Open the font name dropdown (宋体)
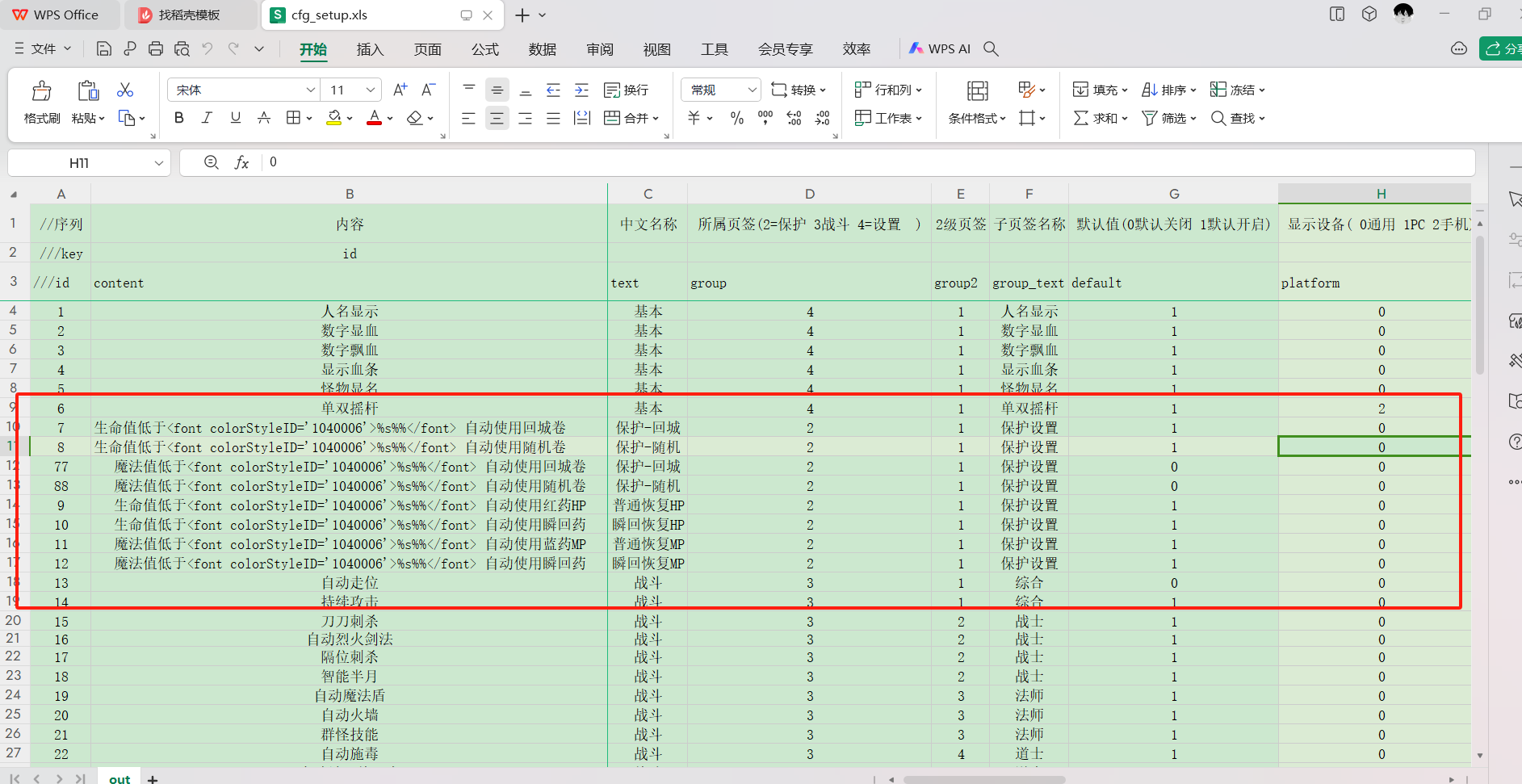 310,90
